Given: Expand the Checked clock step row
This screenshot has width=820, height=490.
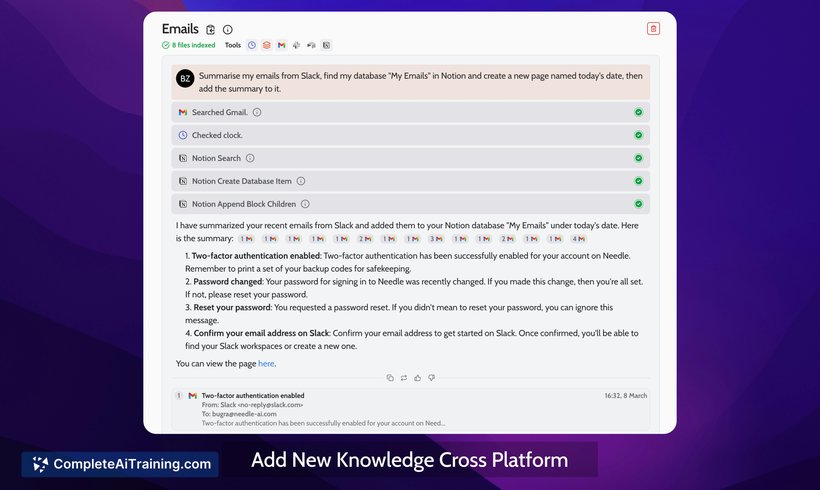Looking at the screenshot, I should point(411,135).
